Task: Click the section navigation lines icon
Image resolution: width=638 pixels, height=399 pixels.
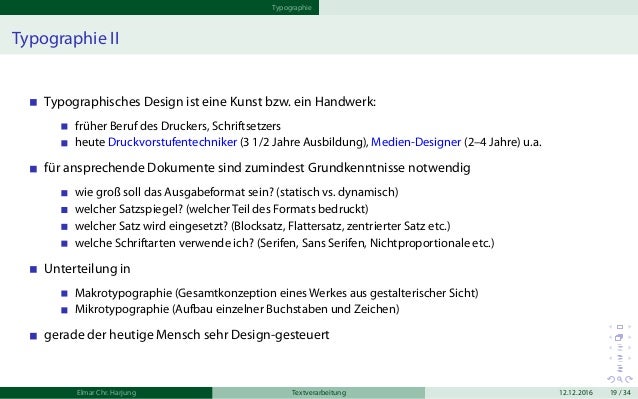Action: coord(620,358)
